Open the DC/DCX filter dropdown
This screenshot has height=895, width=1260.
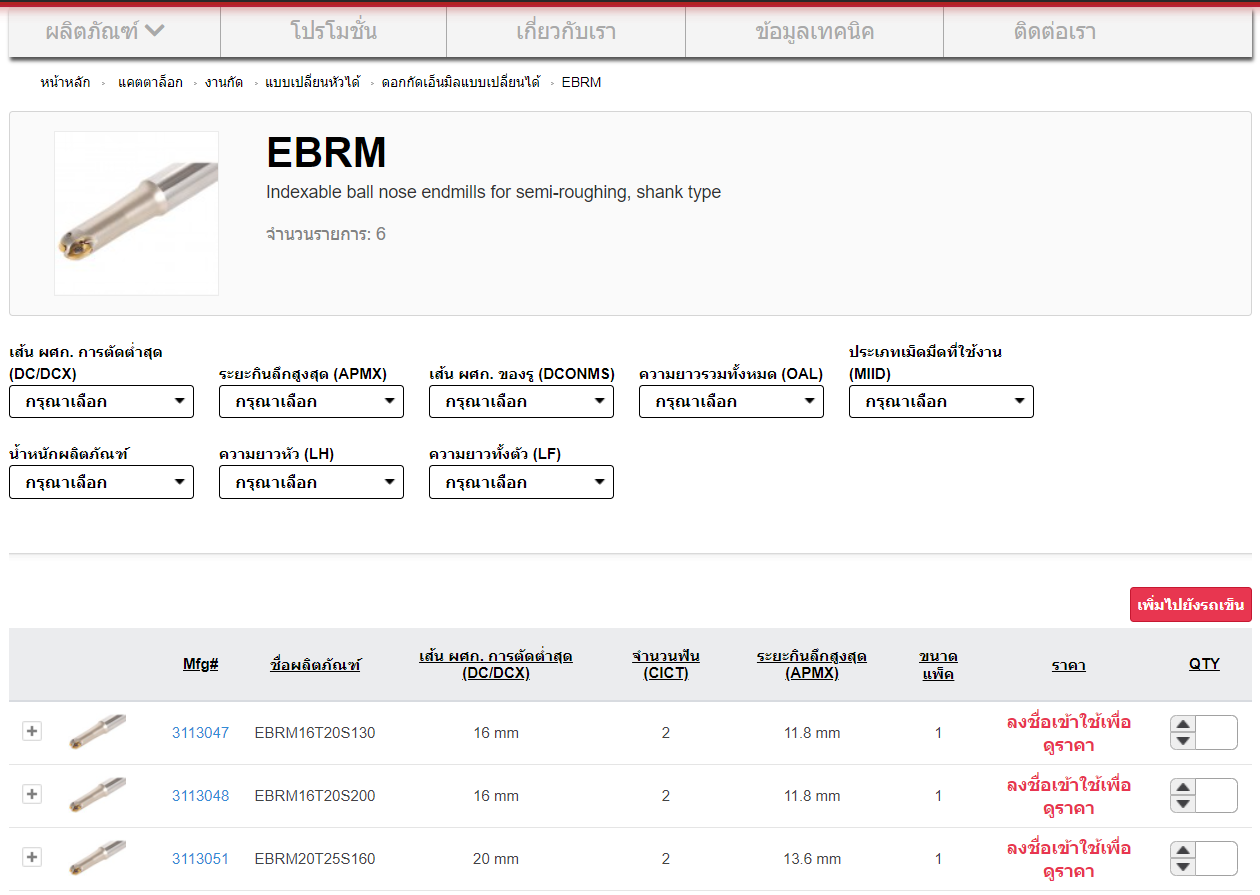coord(101,402)
